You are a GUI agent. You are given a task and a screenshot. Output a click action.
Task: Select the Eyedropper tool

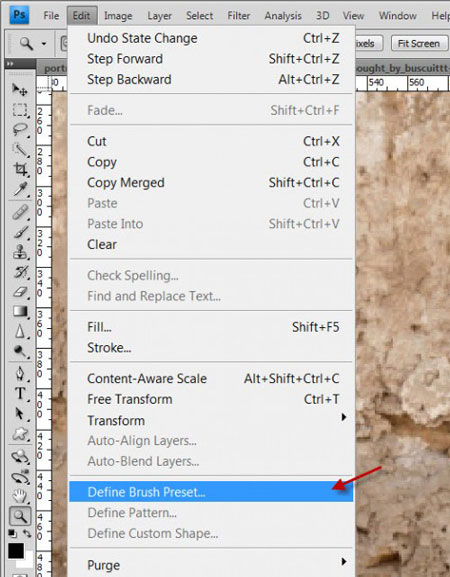pos(20,189)
